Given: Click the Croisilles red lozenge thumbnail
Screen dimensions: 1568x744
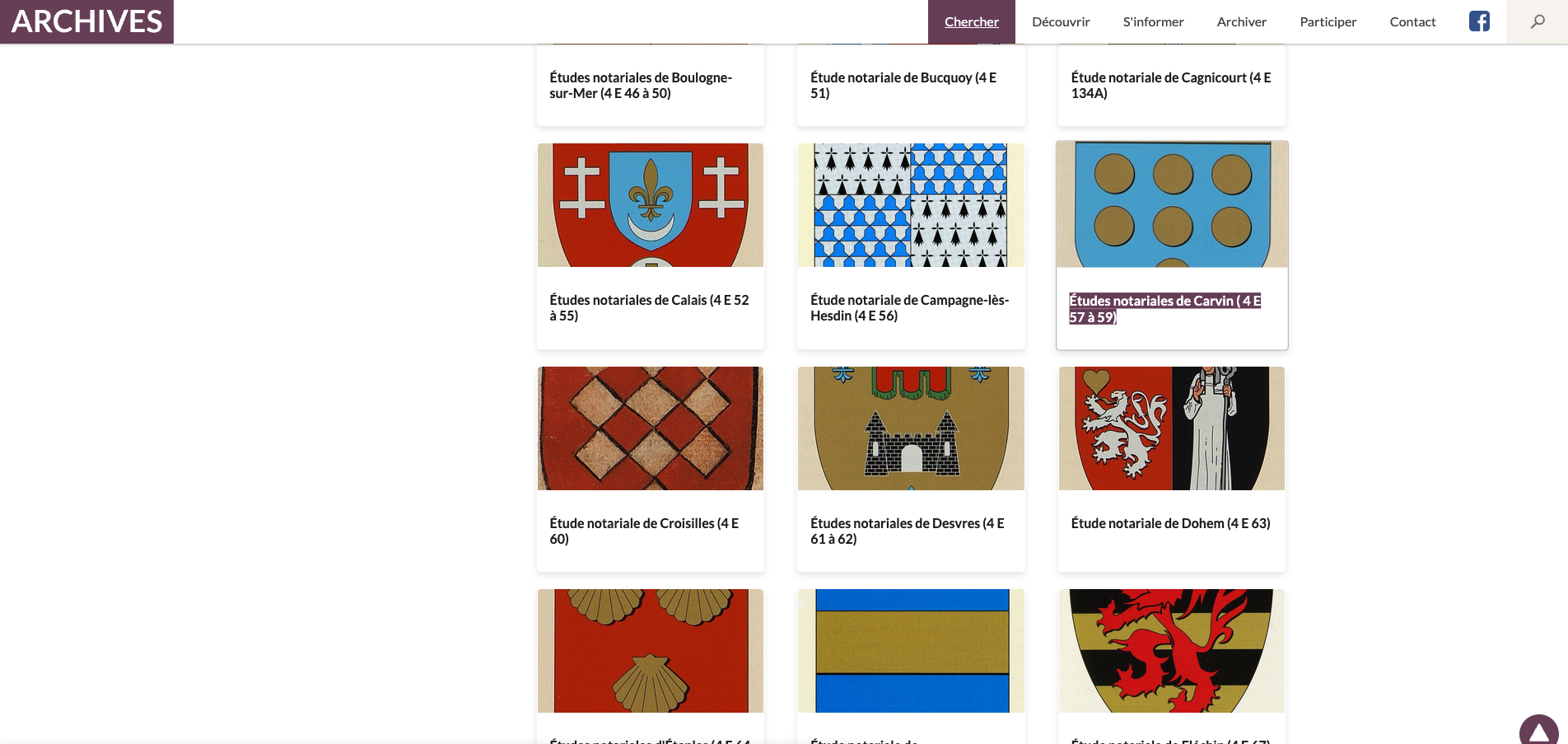Looking at the screenshot, I should (651, 428).
